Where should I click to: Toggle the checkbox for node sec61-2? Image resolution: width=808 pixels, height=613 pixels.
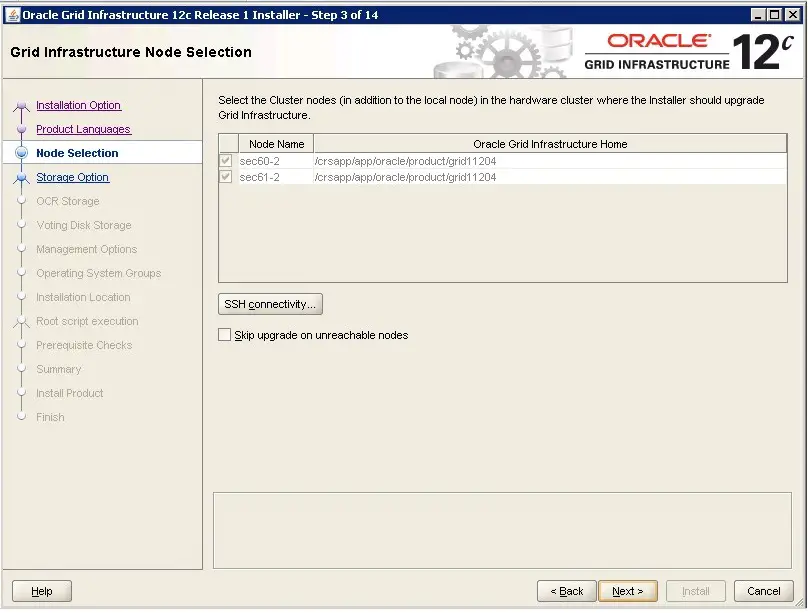coord(225,177)
